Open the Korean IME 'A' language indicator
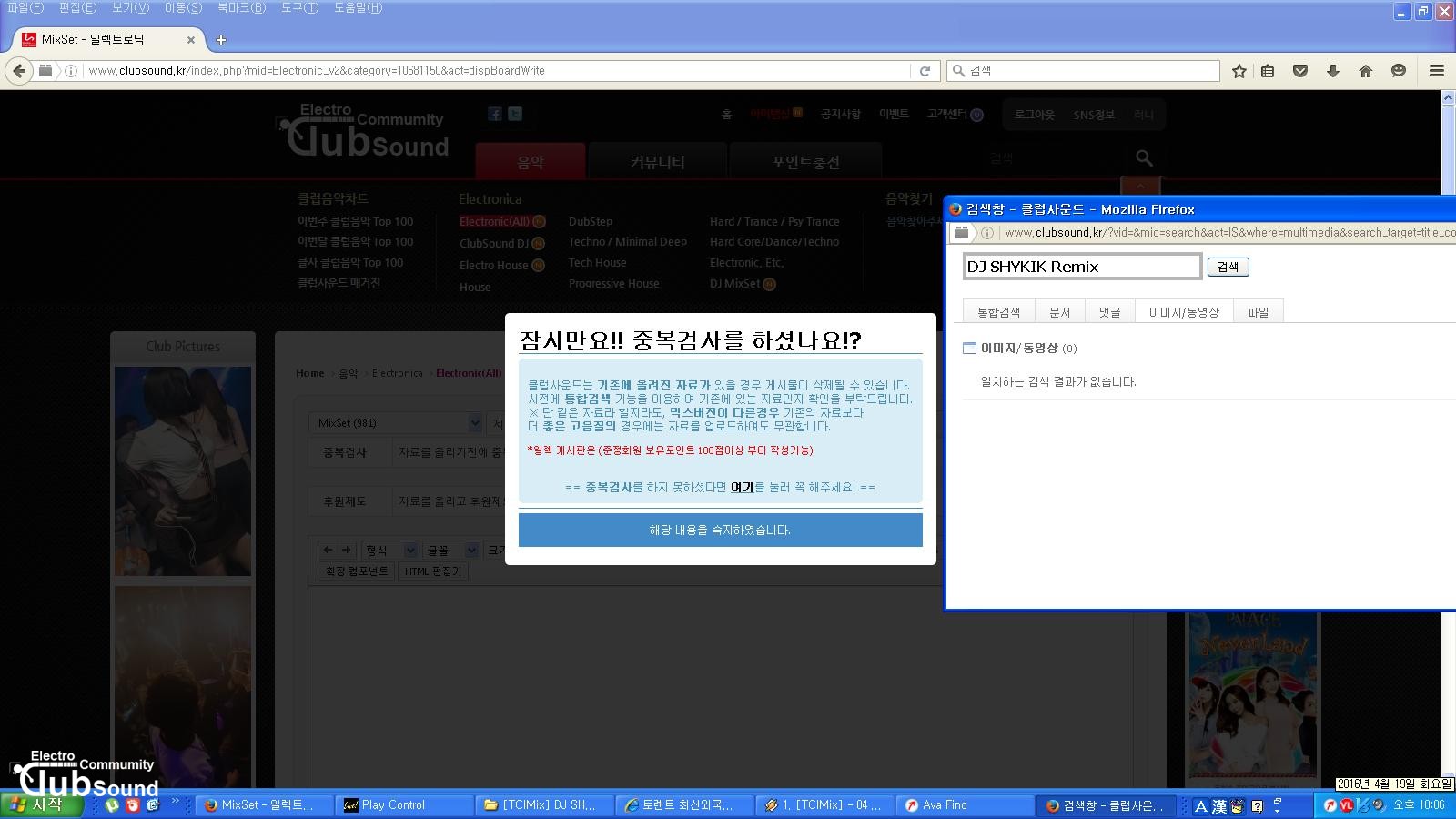This screenshot has height=819, width=1456. [1200, 806]
